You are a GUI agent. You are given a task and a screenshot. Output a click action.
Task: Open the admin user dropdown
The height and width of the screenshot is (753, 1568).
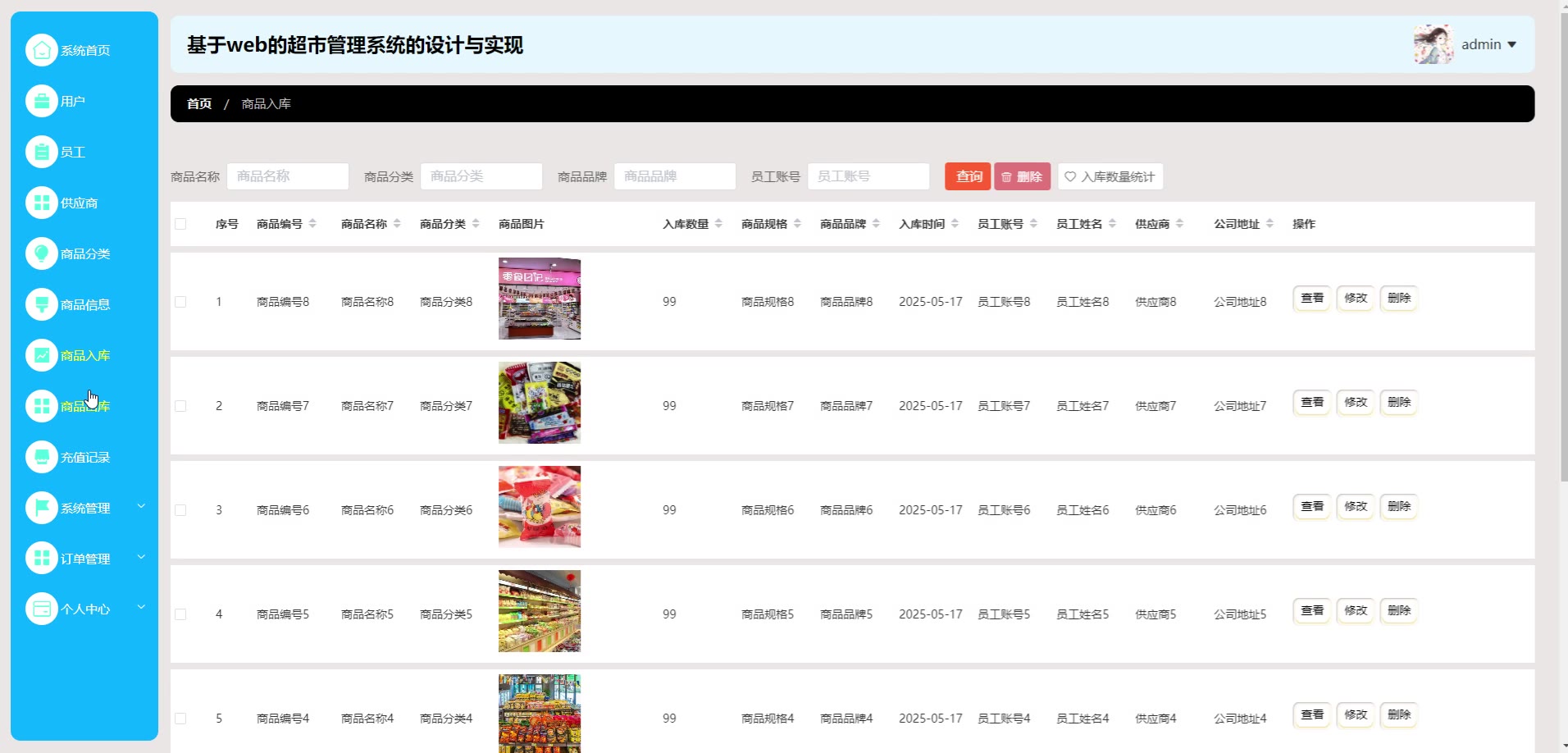tap(1488, 44)
